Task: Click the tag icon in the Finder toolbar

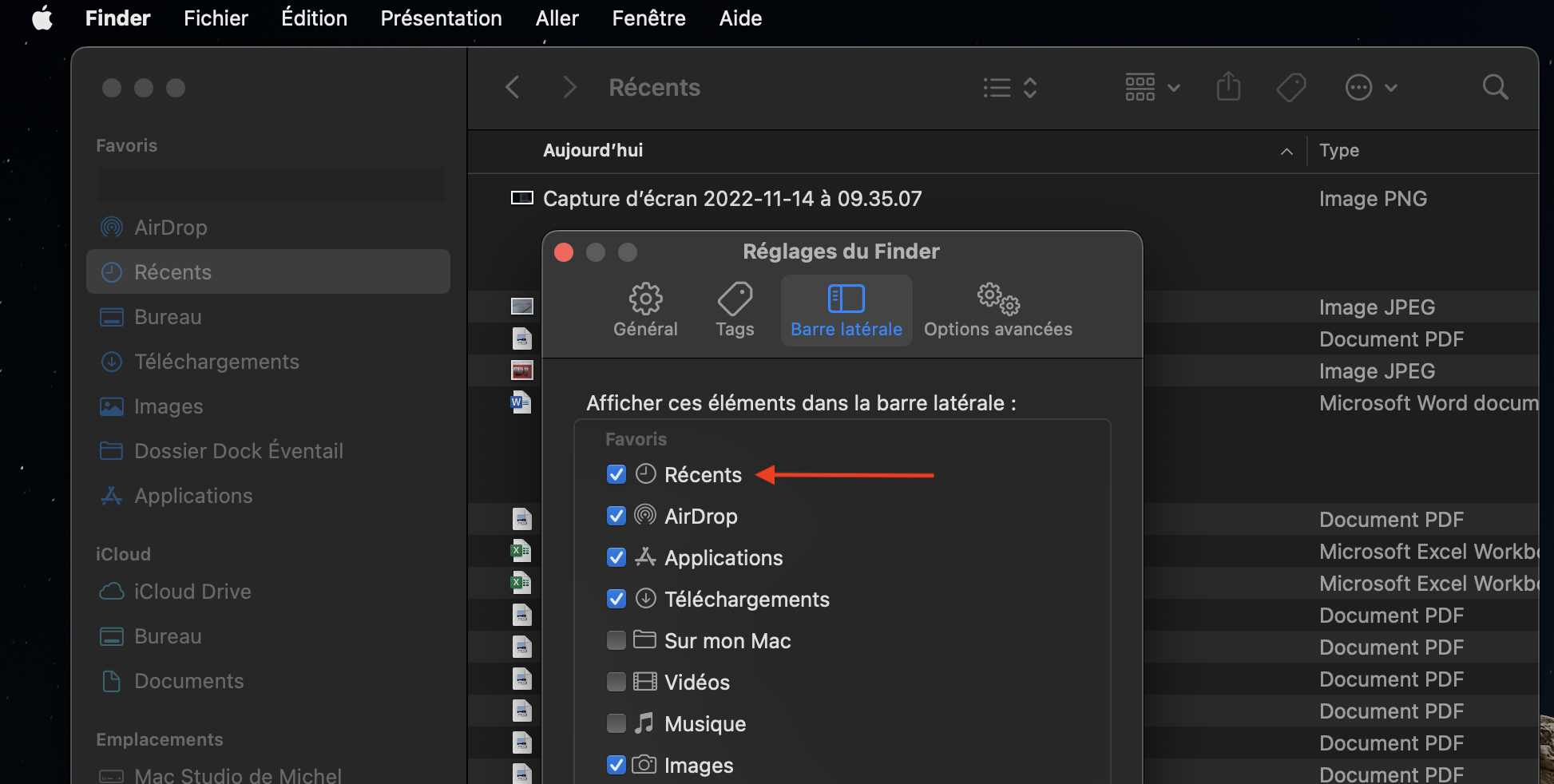Action: coord(1290,87)
